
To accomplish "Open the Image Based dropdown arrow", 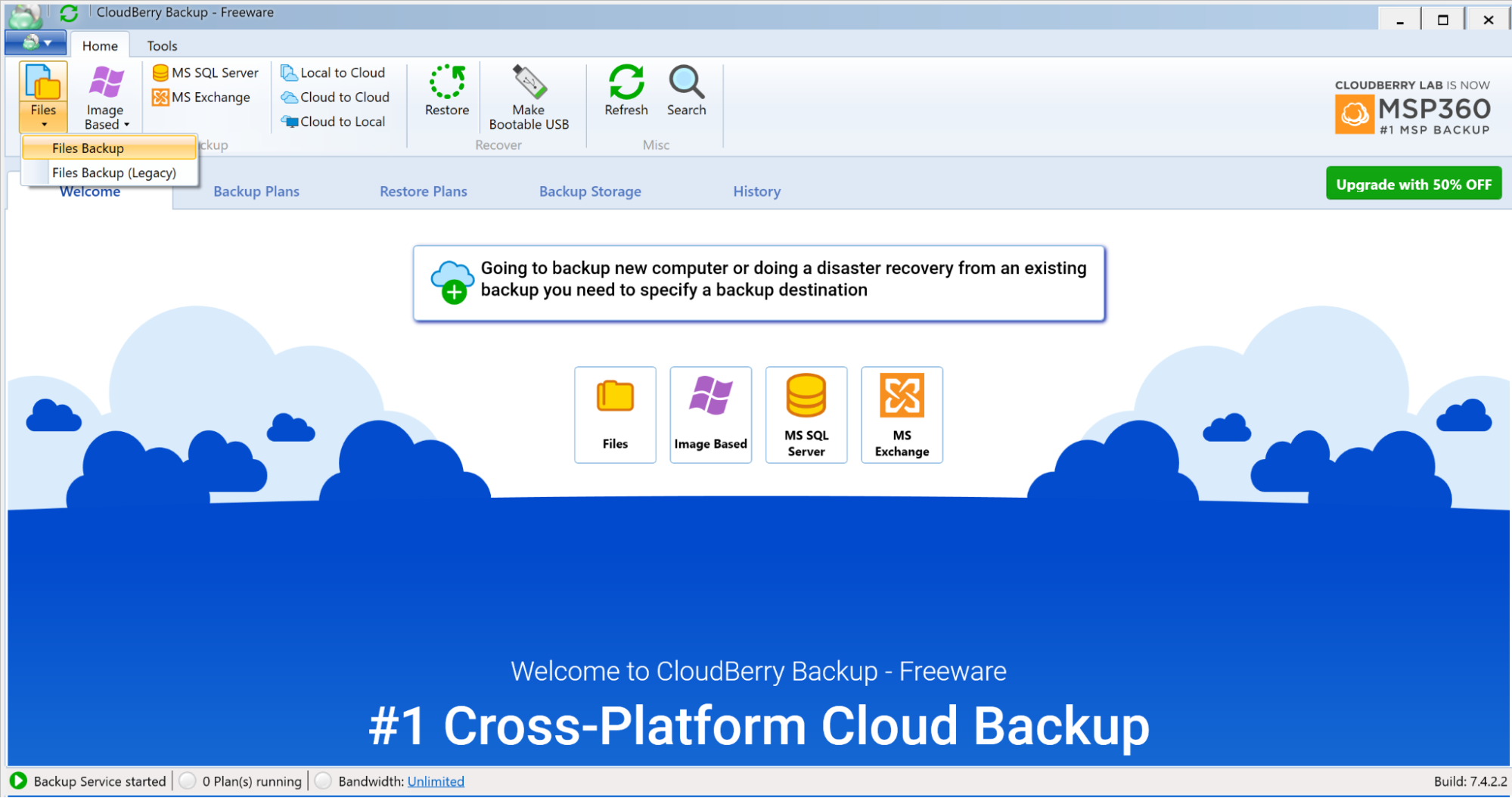I will click(x=126, y=124).
